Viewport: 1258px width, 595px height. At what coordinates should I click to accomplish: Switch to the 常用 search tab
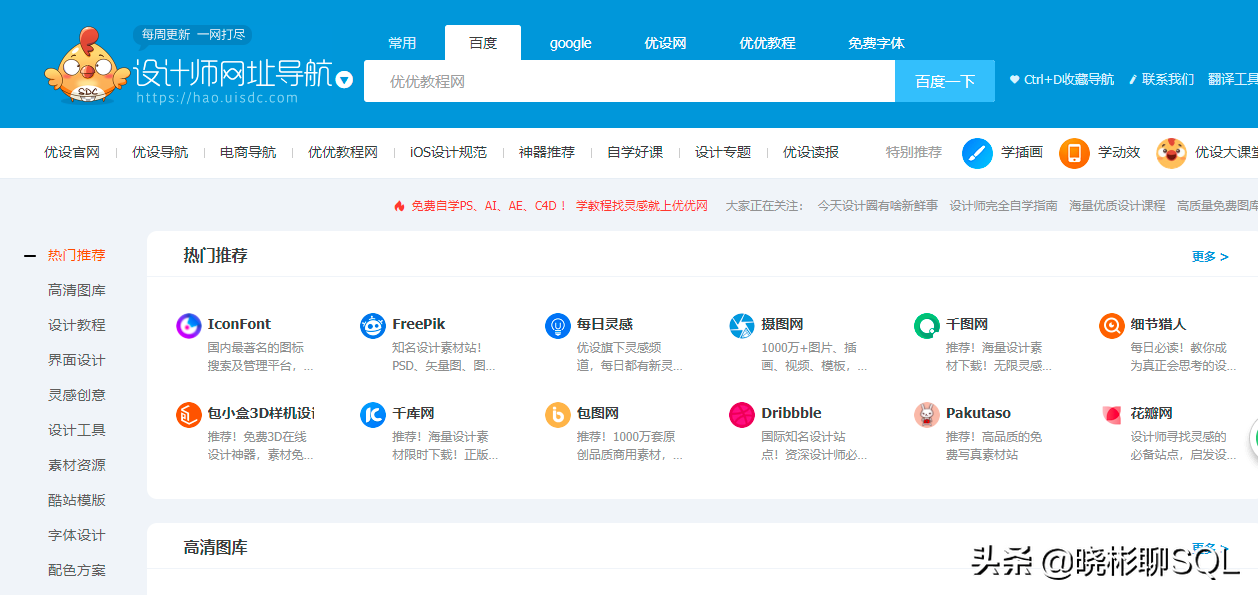point(402,43)
